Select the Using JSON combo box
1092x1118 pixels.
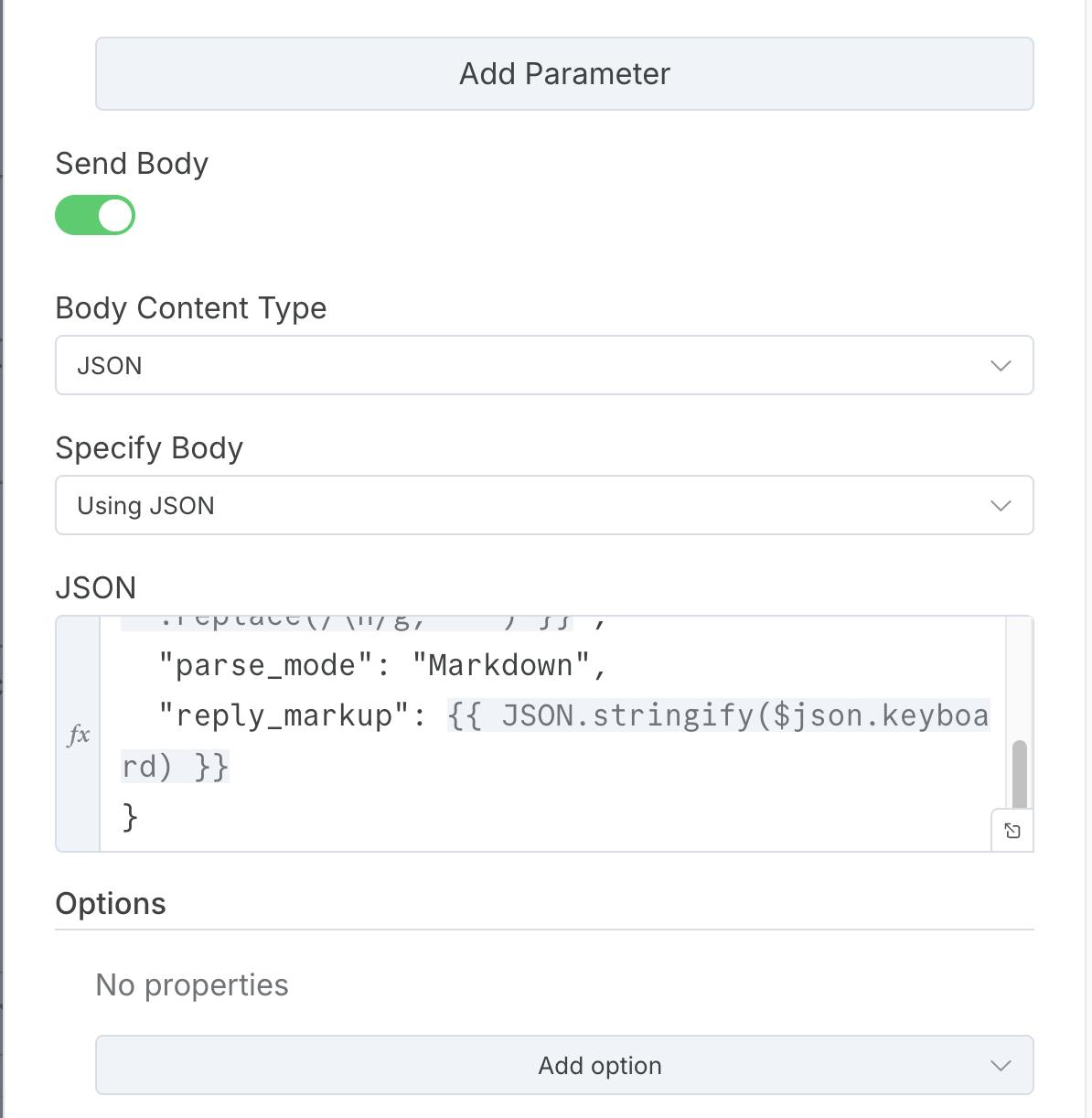545,505
